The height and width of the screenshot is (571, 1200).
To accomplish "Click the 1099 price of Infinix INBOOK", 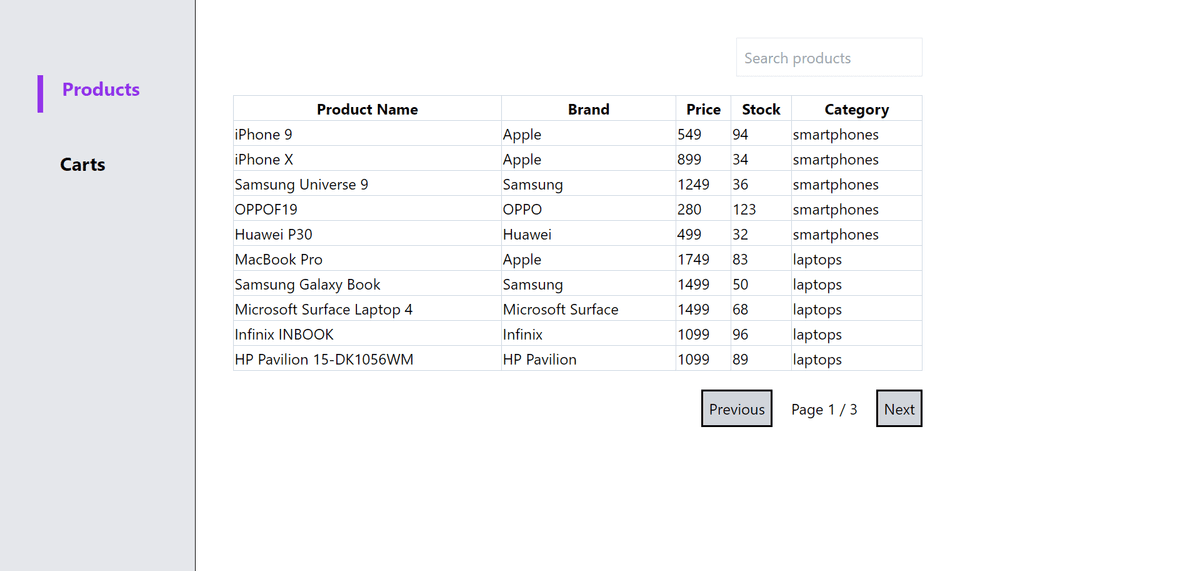I will click(693, 334).
